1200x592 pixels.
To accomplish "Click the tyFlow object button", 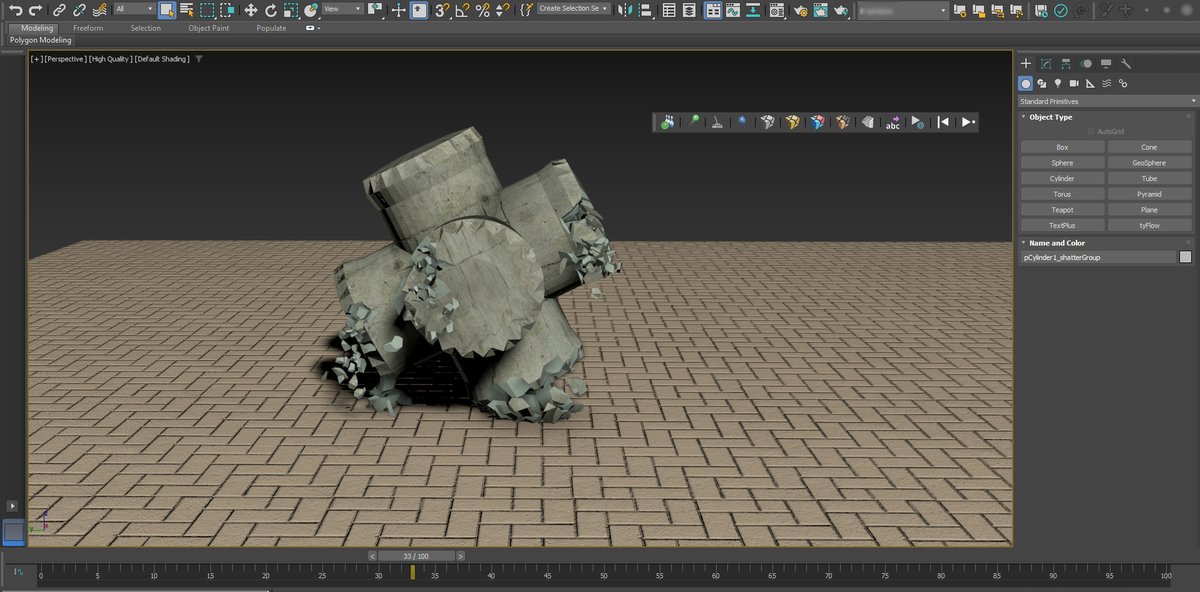I will (x=1150, y=224).
